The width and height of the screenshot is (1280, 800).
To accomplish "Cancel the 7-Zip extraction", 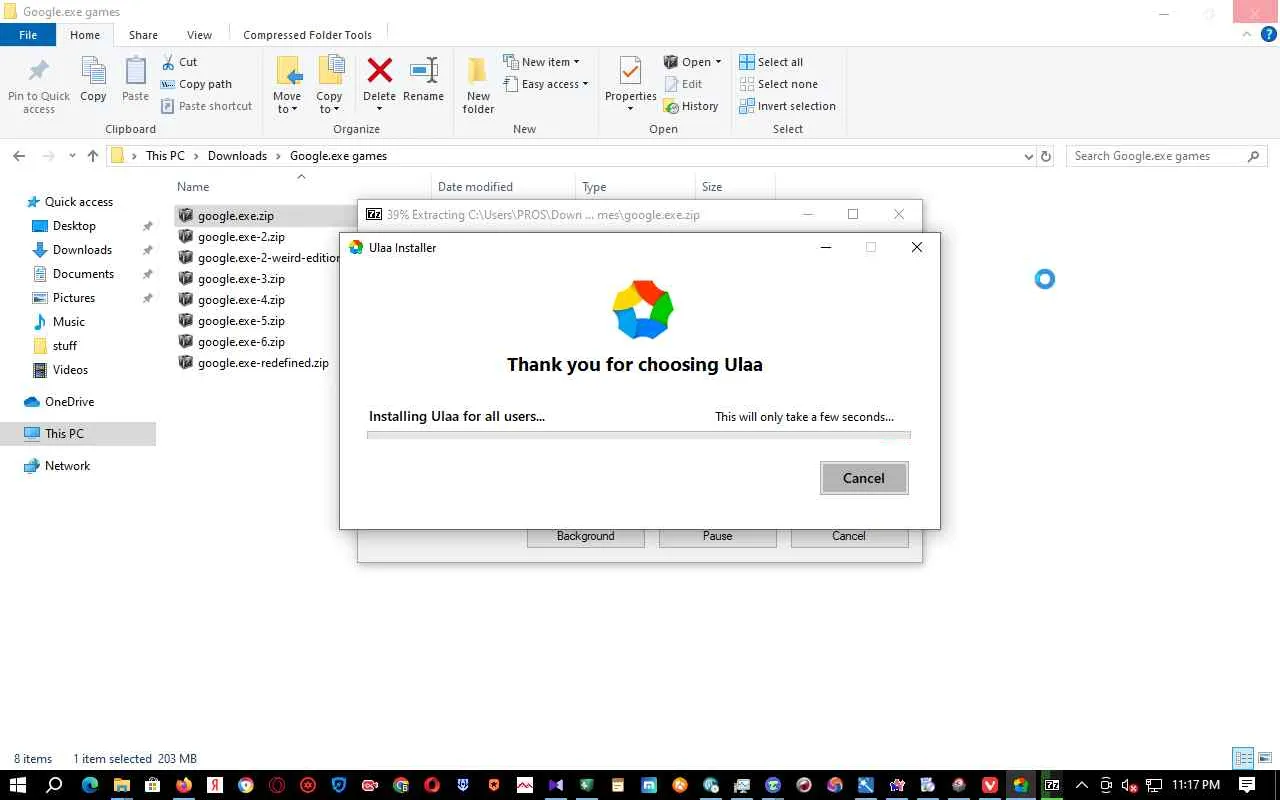I will click(849, 536).
